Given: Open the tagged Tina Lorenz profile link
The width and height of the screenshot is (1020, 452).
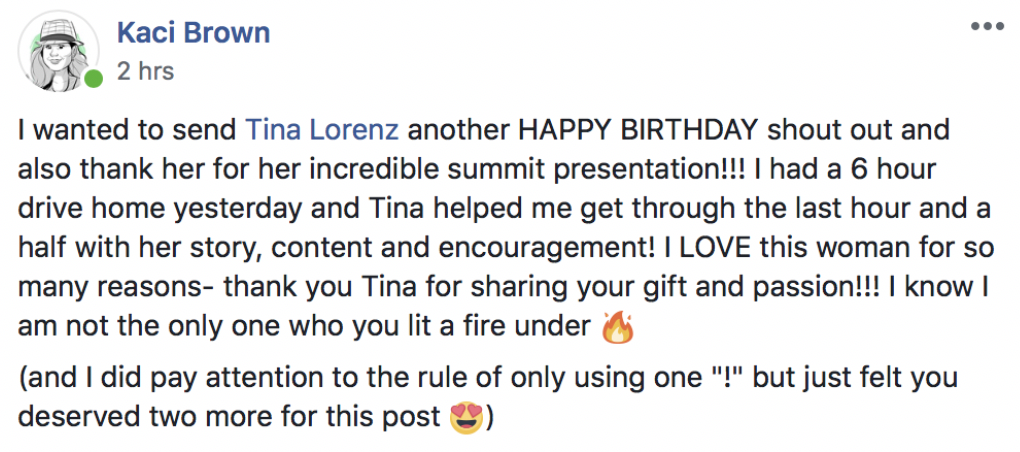Looking at the screenshot, I should point(323,130).
